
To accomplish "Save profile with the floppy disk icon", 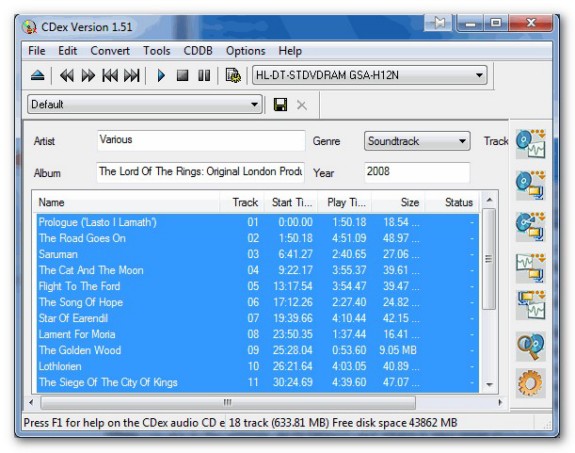I will point(281,105).
